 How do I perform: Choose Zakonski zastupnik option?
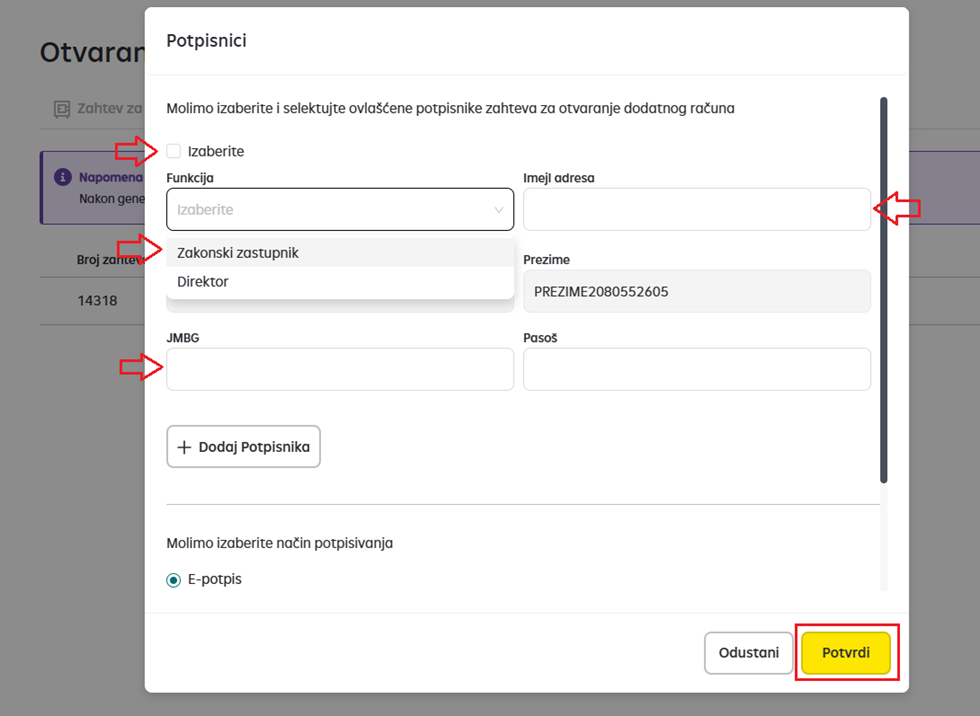(x=340, y=252)
